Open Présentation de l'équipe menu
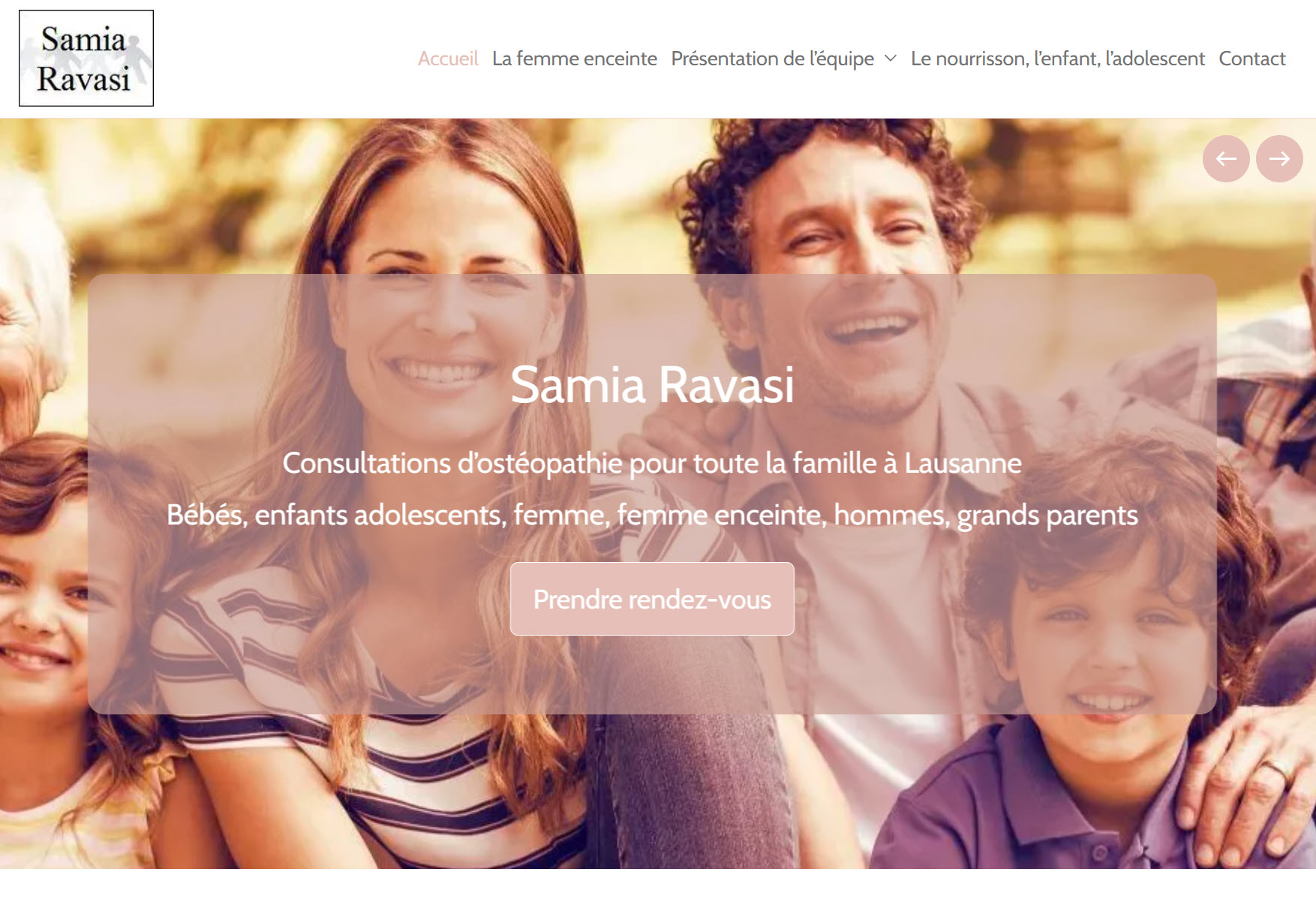 coord(772,59)
